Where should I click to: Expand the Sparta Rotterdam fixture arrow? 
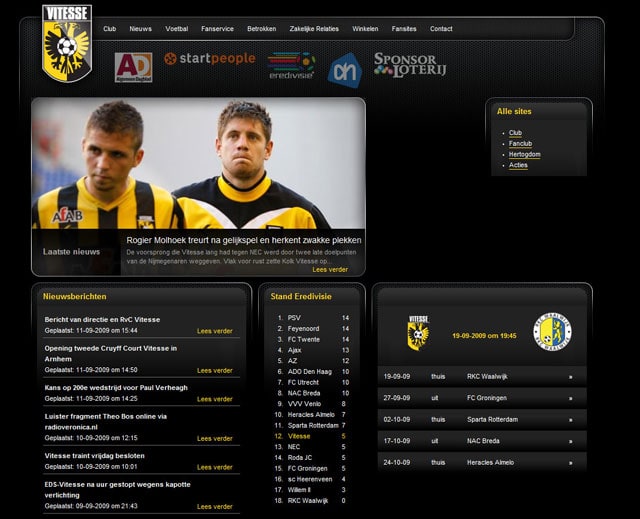click(570, 420)
